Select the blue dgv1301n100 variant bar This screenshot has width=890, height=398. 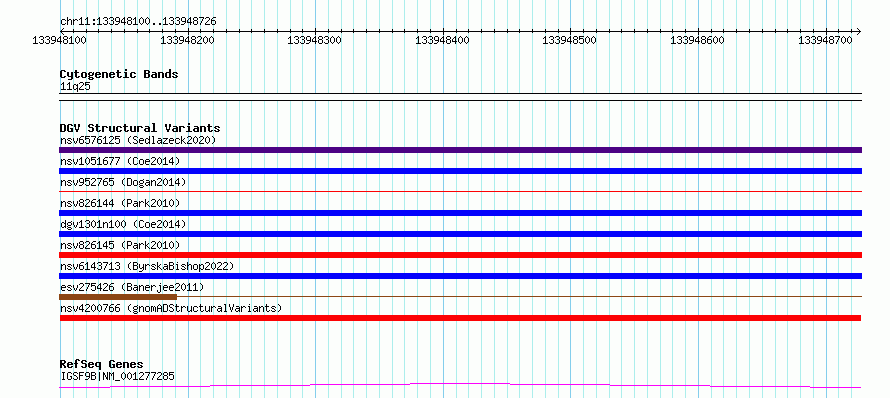(x=460, y=234)
